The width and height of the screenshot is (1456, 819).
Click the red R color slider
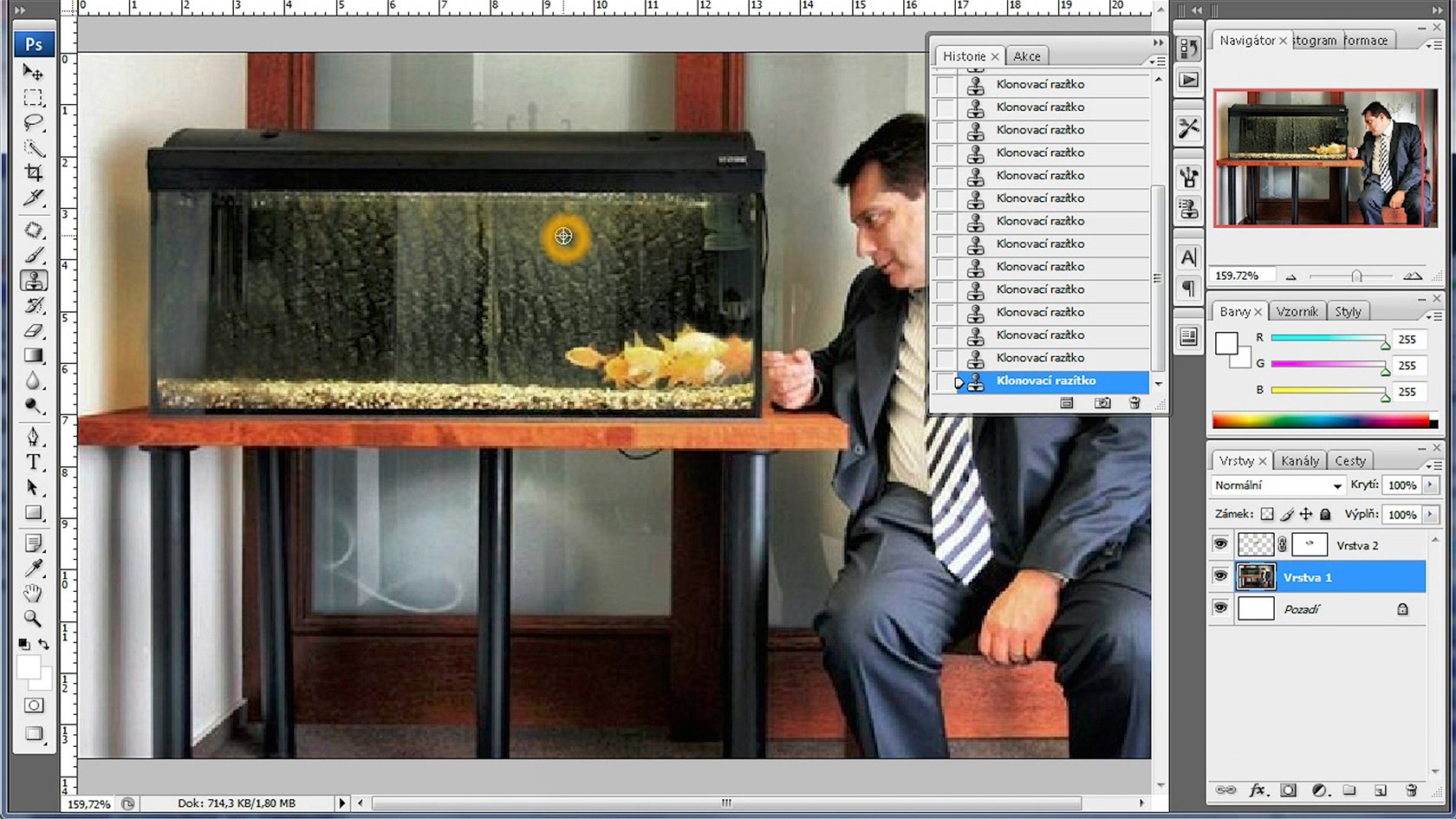coord(1328,339)
